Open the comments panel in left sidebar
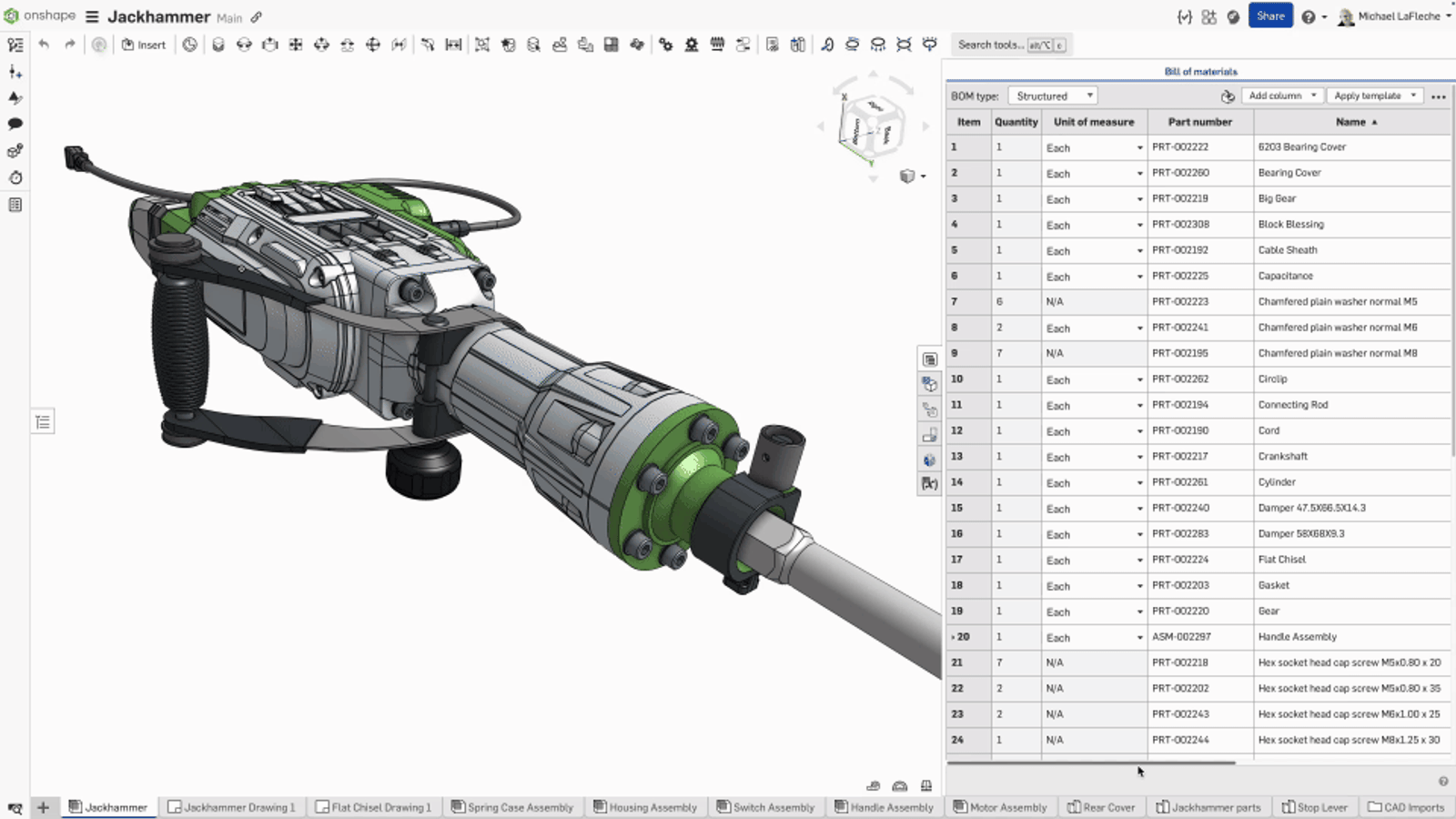This screenshot has width=1456, height=819. point(15,125)
